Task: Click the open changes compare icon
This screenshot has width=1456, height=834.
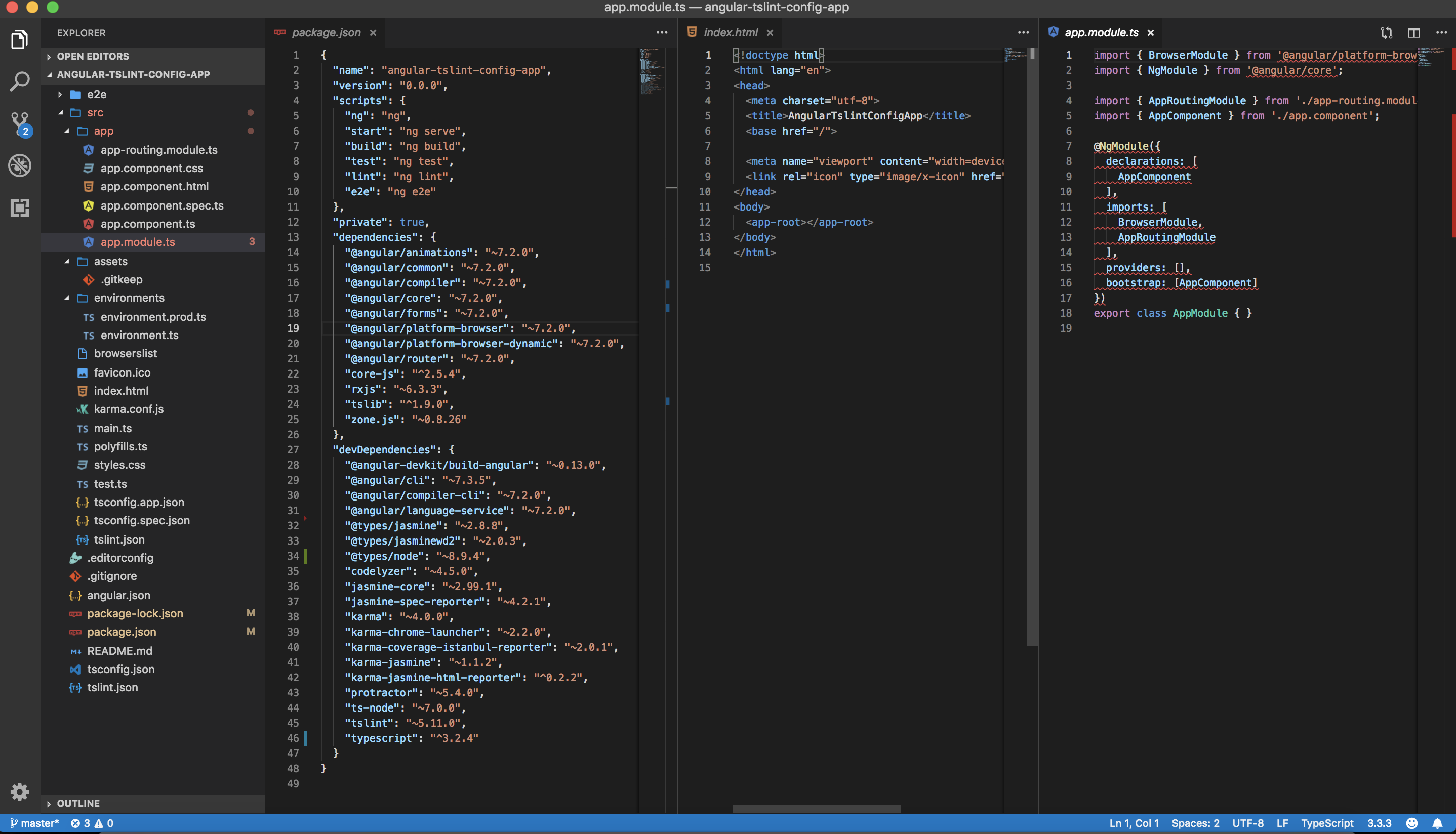Action: coord(1386,33)
